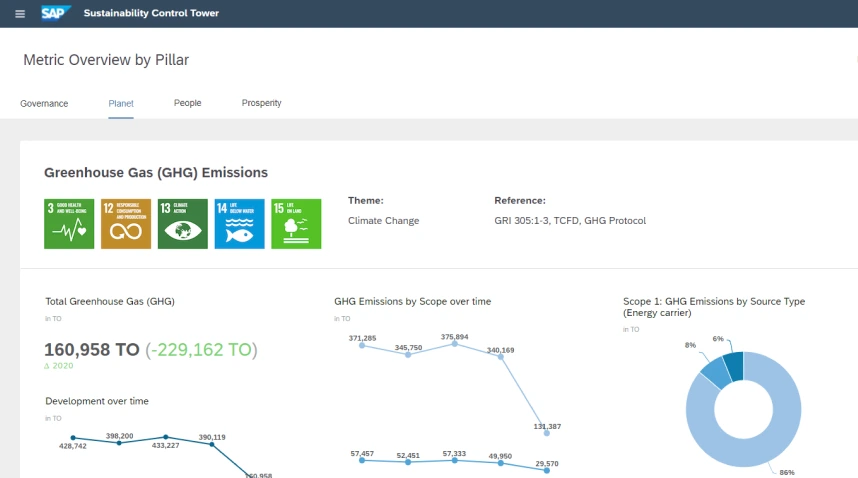Select the 57,457 data point
The width and height of the screenshot is (858, 478).
point(362,460)
